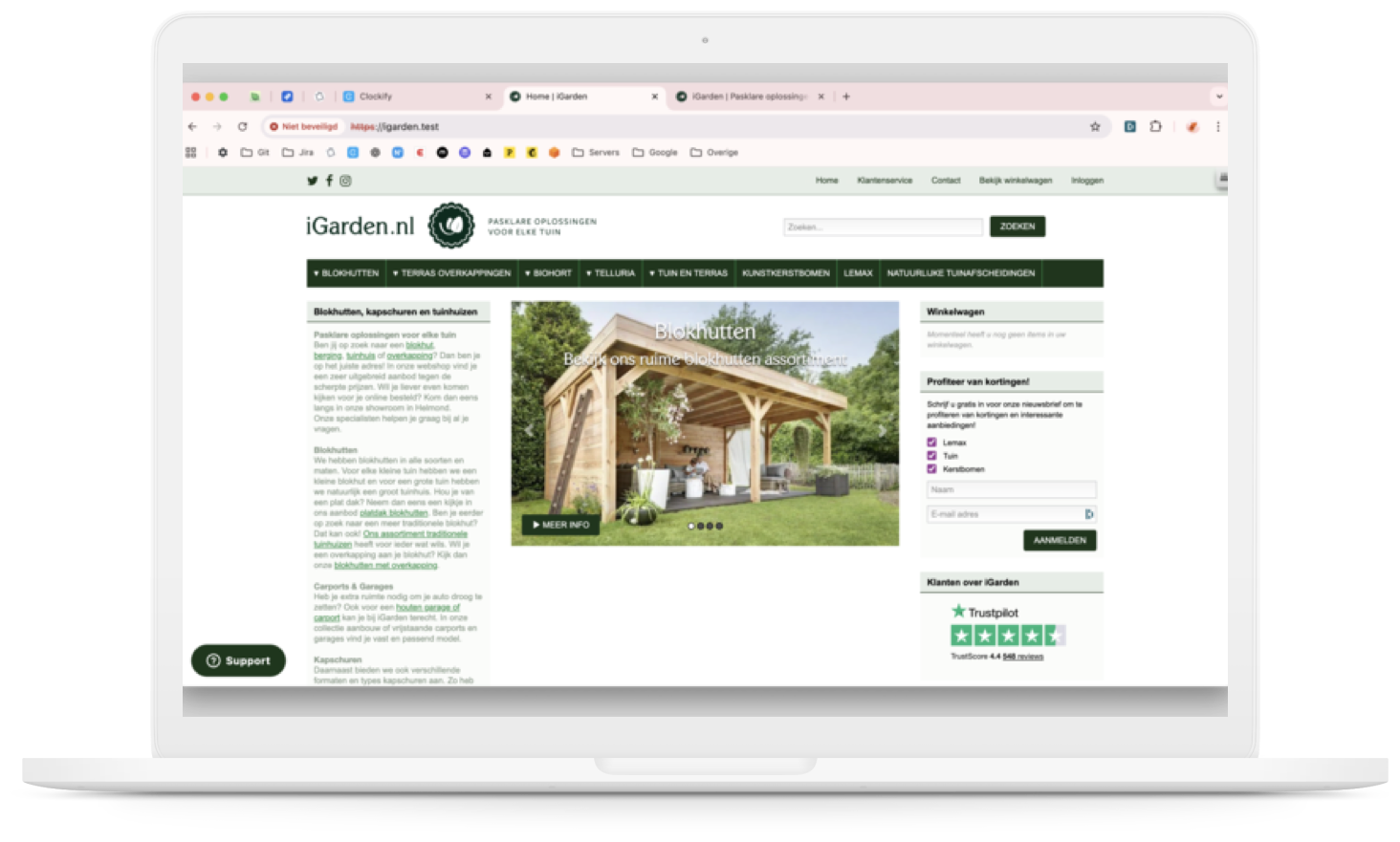Click the iGarden.nl logo badge
This screenshot has width=1400, height=842.
point(450,226)
